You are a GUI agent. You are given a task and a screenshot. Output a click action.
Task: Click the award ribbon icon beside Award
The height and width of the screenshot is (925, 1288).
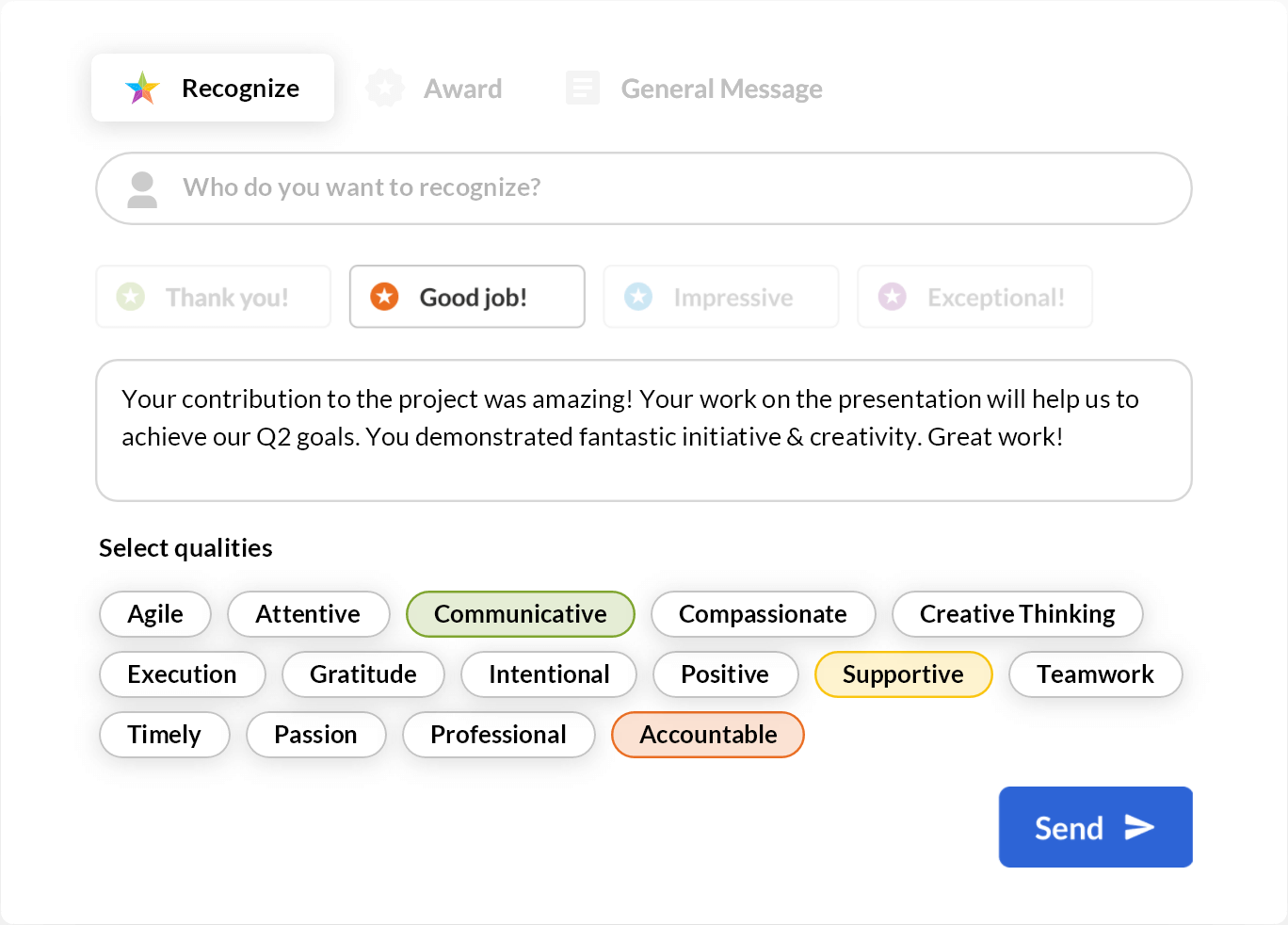point(385,88)
